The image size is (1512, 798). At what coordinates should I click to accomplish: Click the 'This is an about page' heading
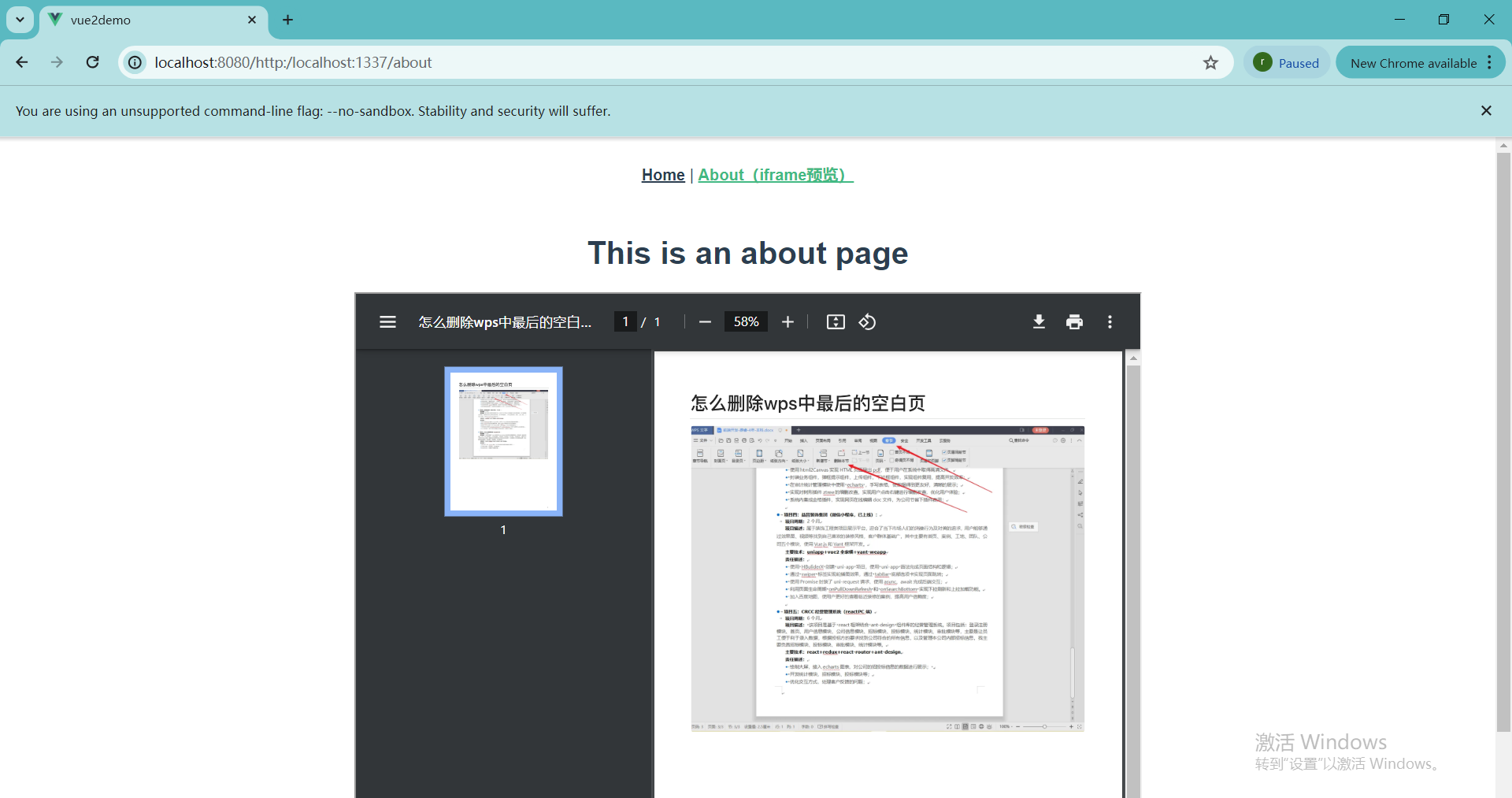click(748, 253)
